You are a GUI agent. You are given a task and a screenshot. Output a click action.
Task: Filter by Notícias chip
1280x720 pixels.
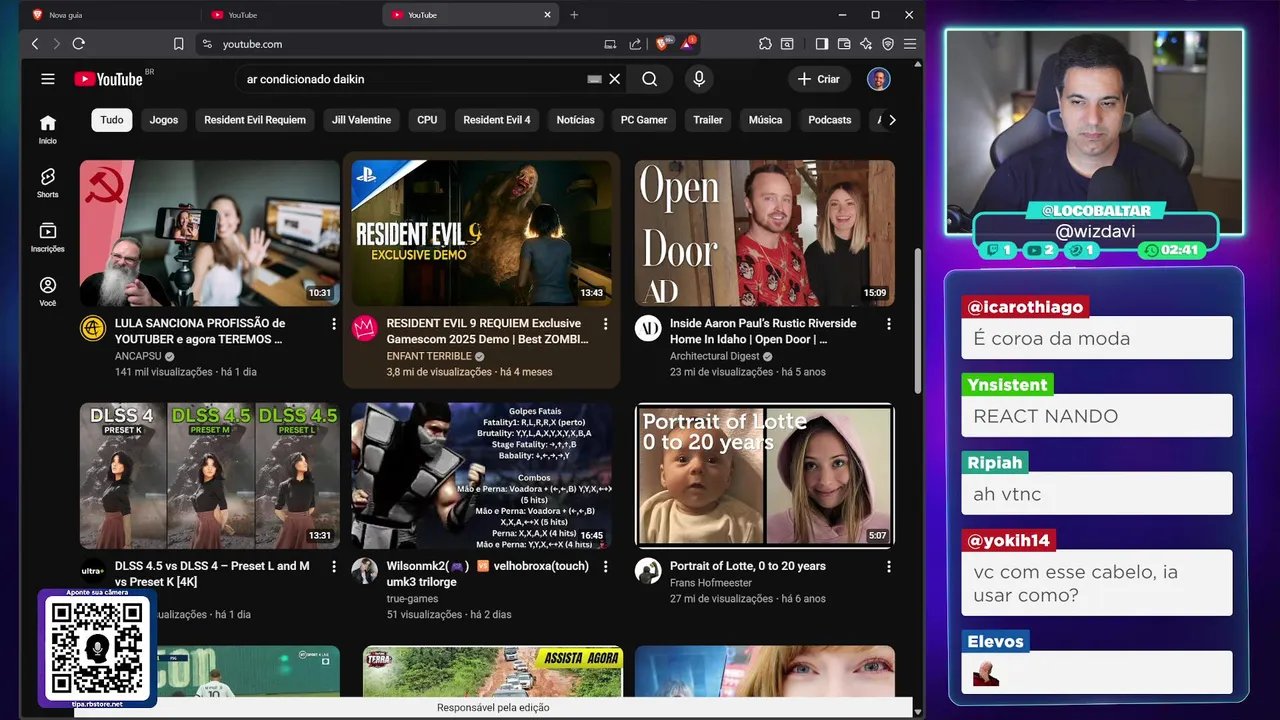click(x=575, y=120)
